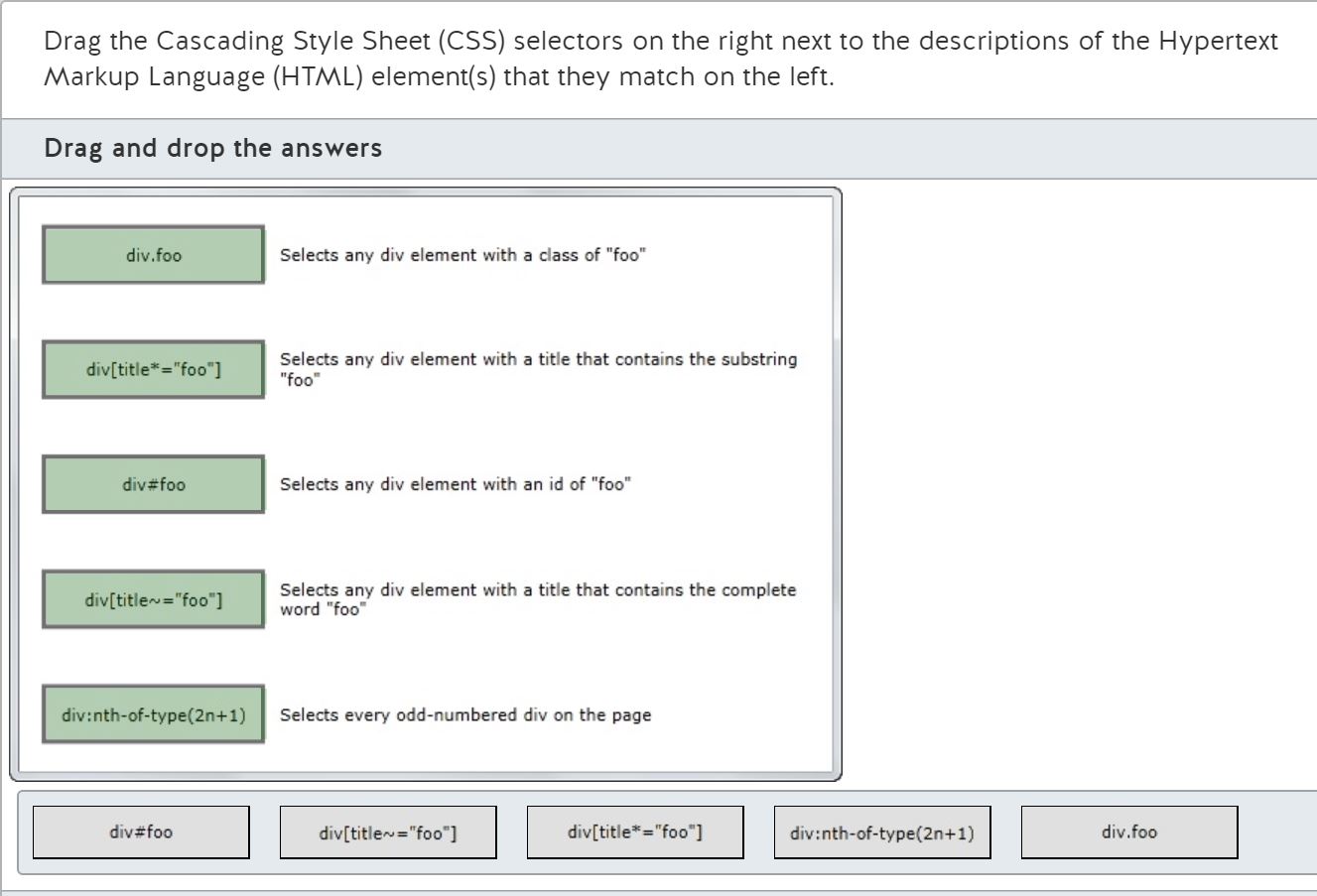The height and width of the screenshot is (896, 1317).
Task: Pick the gray div.foo answer tile
Action: coord(1129,832)
